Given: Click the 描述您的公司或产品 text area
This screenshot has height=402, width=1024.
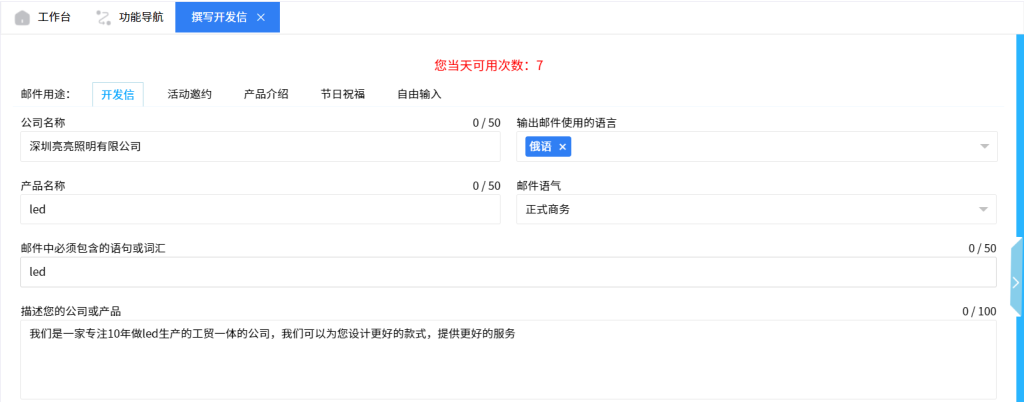Looking at the screenshot, I should click(508, 360).
